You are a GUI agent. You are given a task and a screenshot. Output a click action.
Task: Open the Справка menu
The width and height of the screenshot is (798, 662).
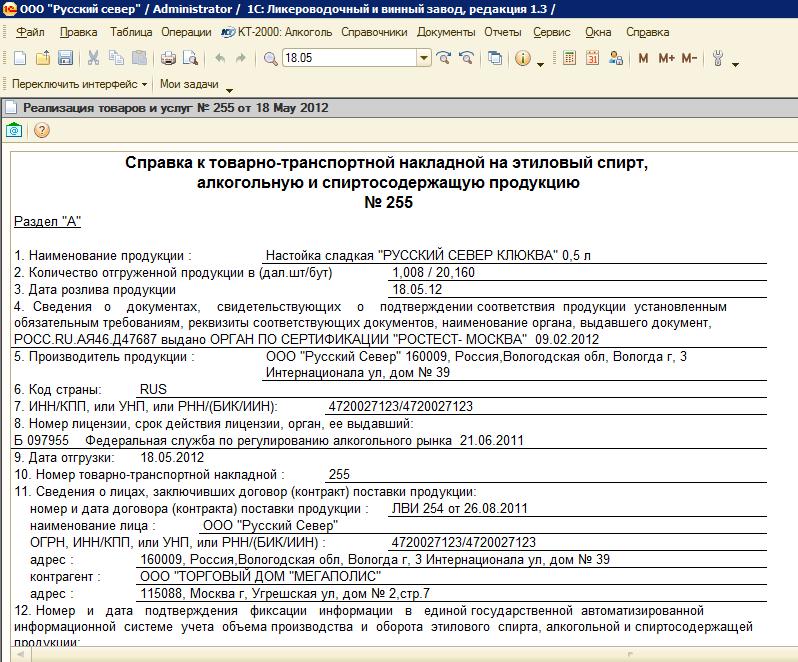point(647,32)
